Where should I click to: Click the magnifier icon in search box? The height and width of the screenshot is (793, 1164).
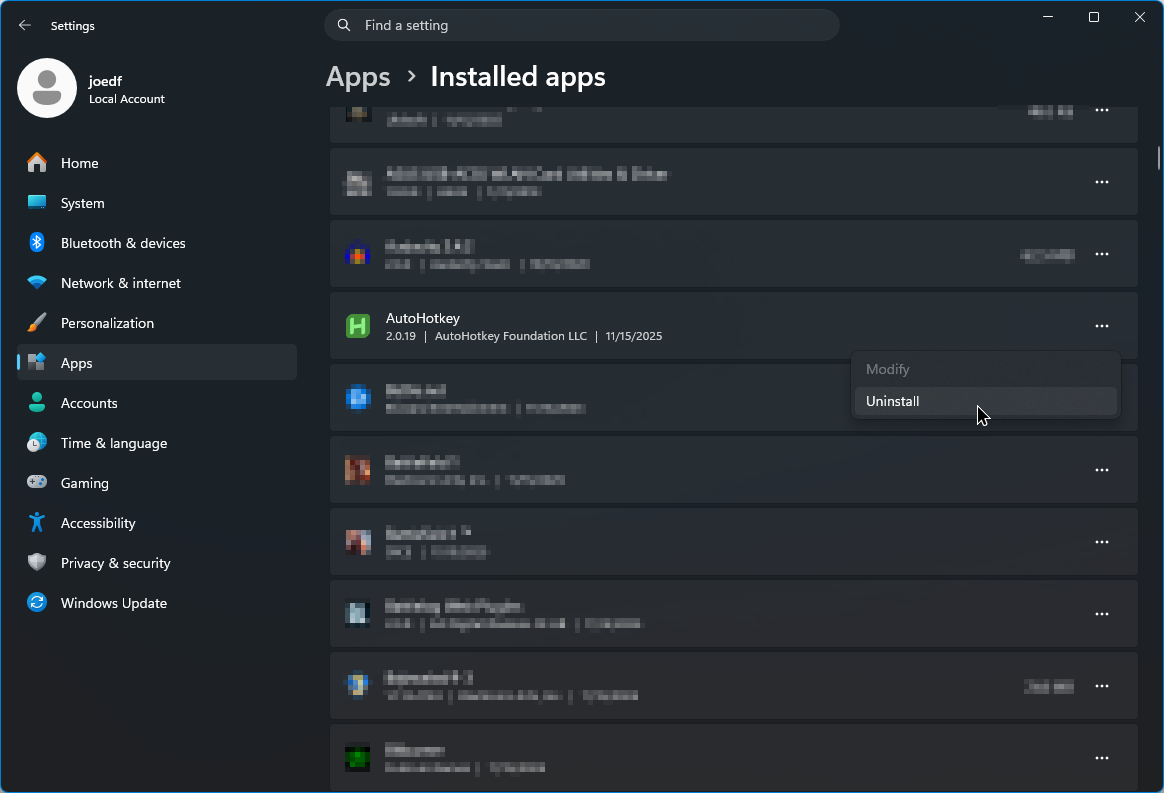click(x=344, y=25)
